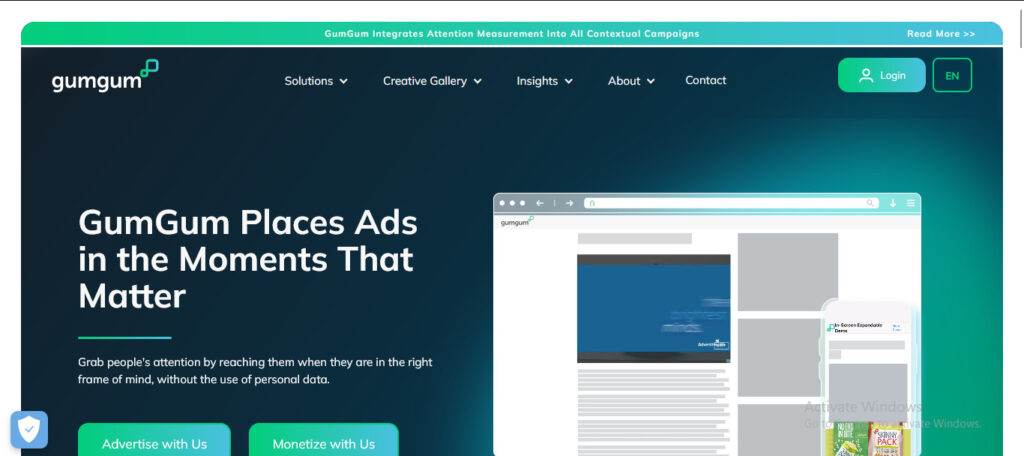Viewport: 1024px width, 456px height.
Task: Go to the Contact page
Action: [x=705, y=80]
